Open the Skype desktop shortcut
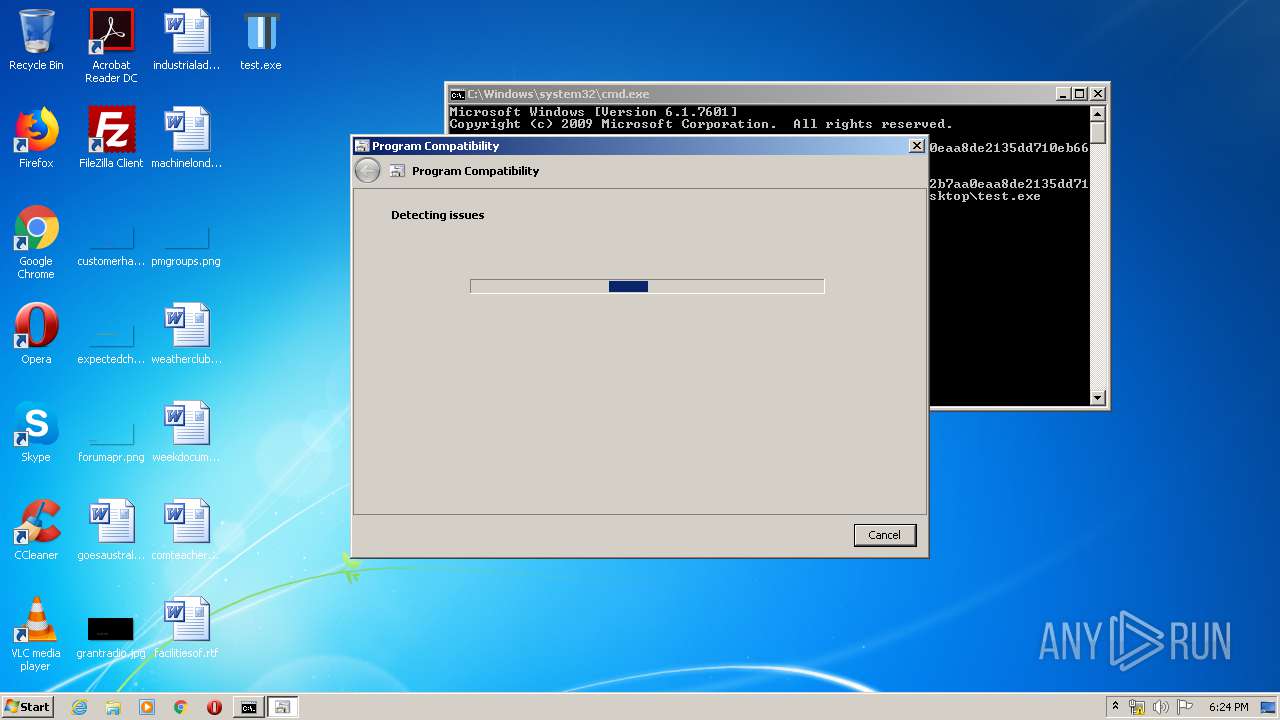The image size is (1280, 720). pyautogui.click(x=36, y=432)
